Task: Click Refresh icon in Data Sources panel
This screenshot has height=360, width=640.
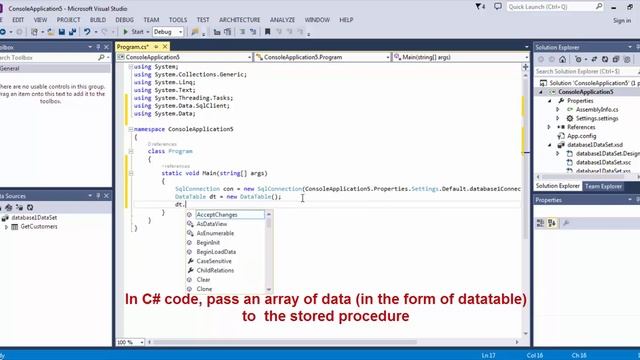Action: 30,207
